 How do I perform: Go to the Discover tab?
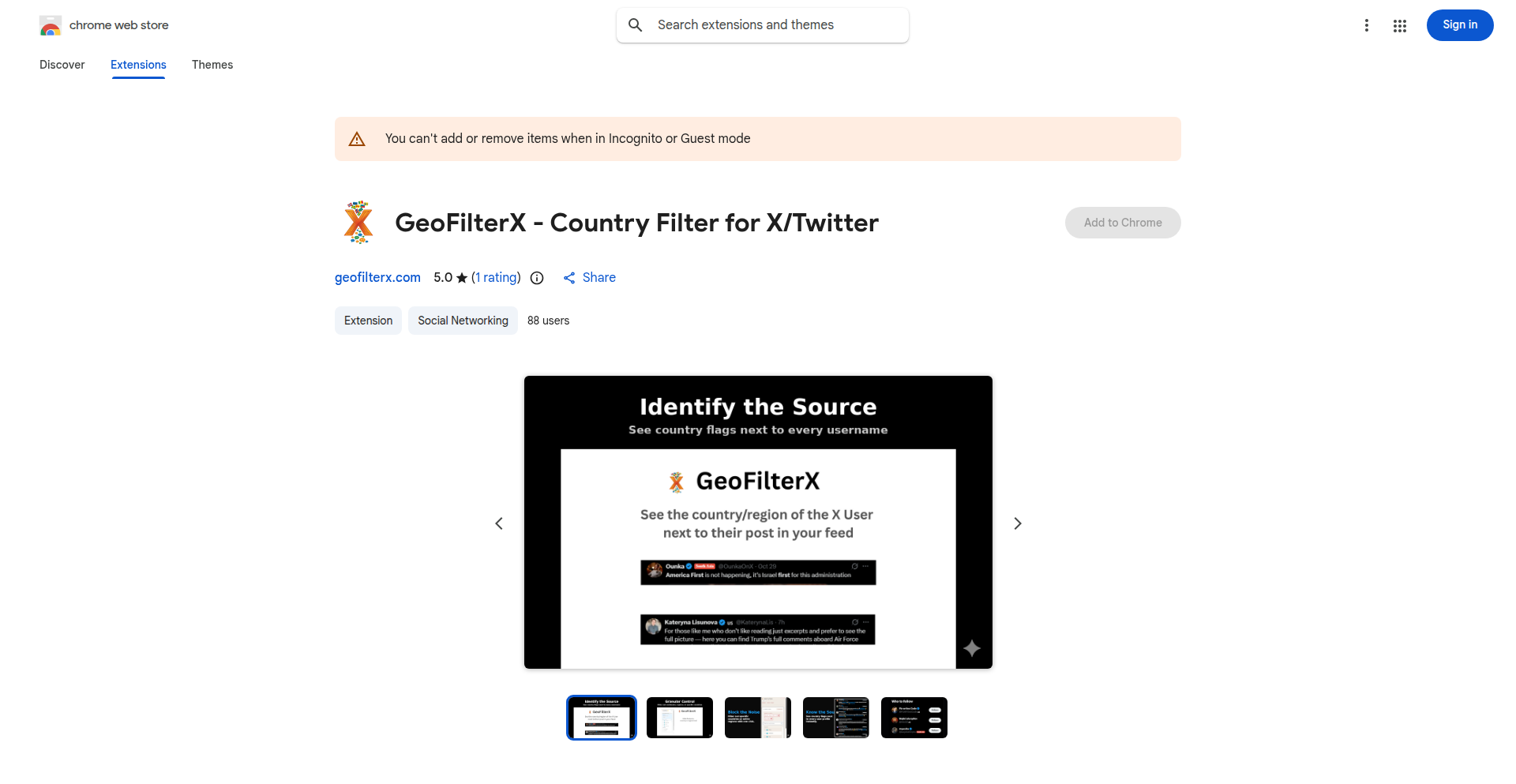(x=62, y=65)
